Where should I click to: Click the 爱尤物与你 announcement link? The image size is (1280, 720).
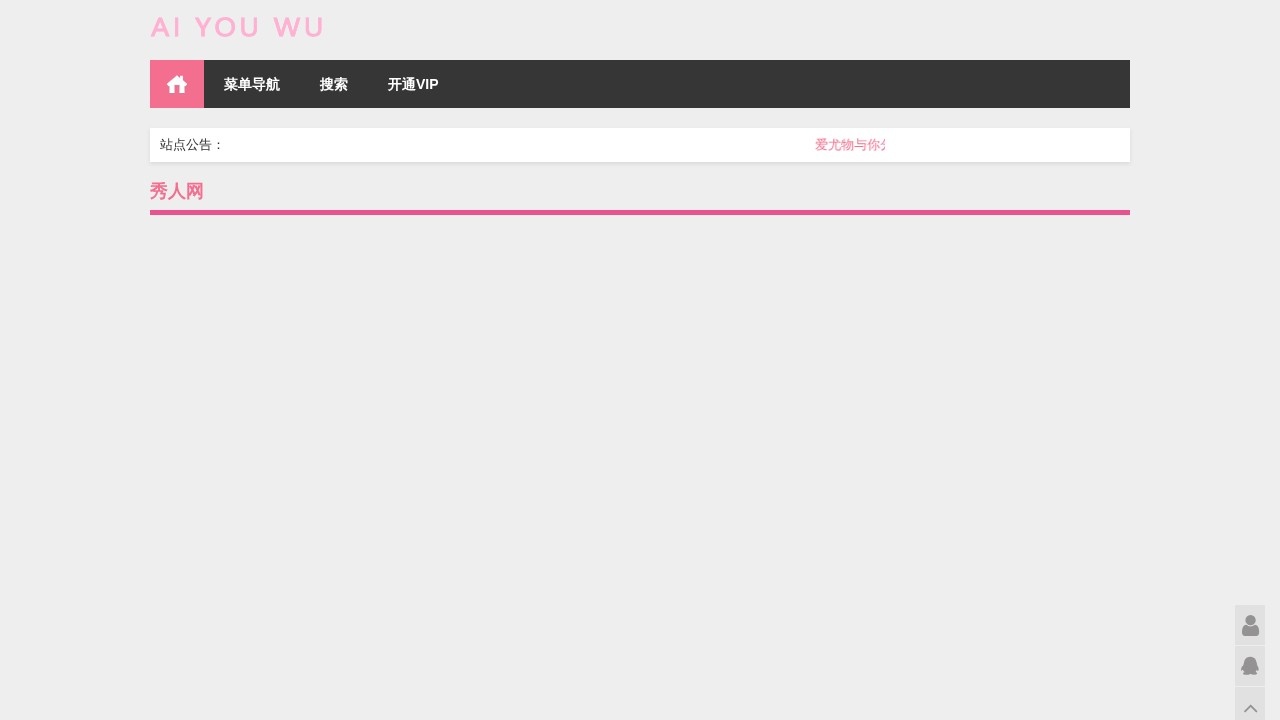click(850, 145)
